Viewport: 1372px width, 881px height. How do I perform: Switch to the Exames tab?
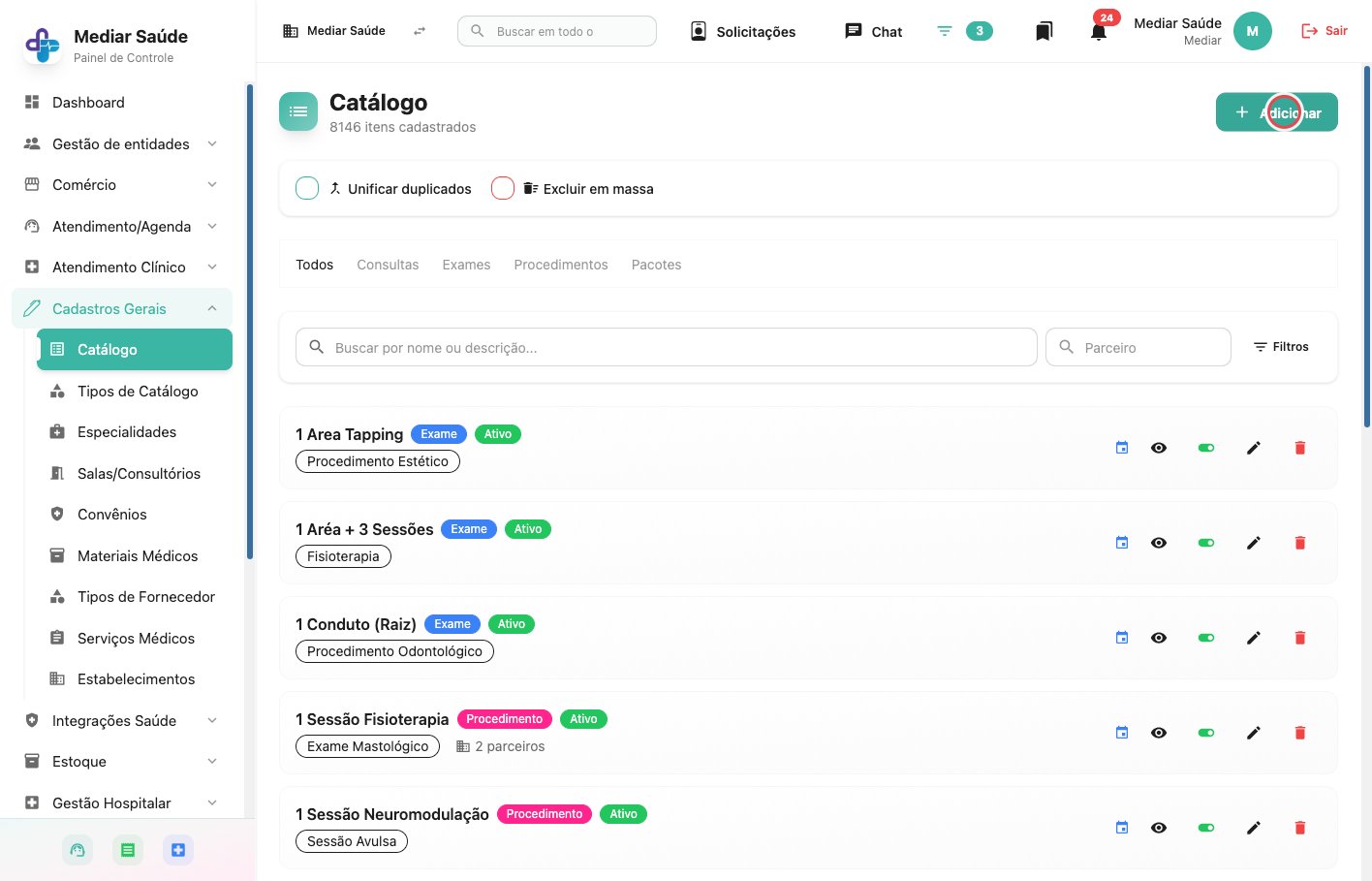(466, 265)
